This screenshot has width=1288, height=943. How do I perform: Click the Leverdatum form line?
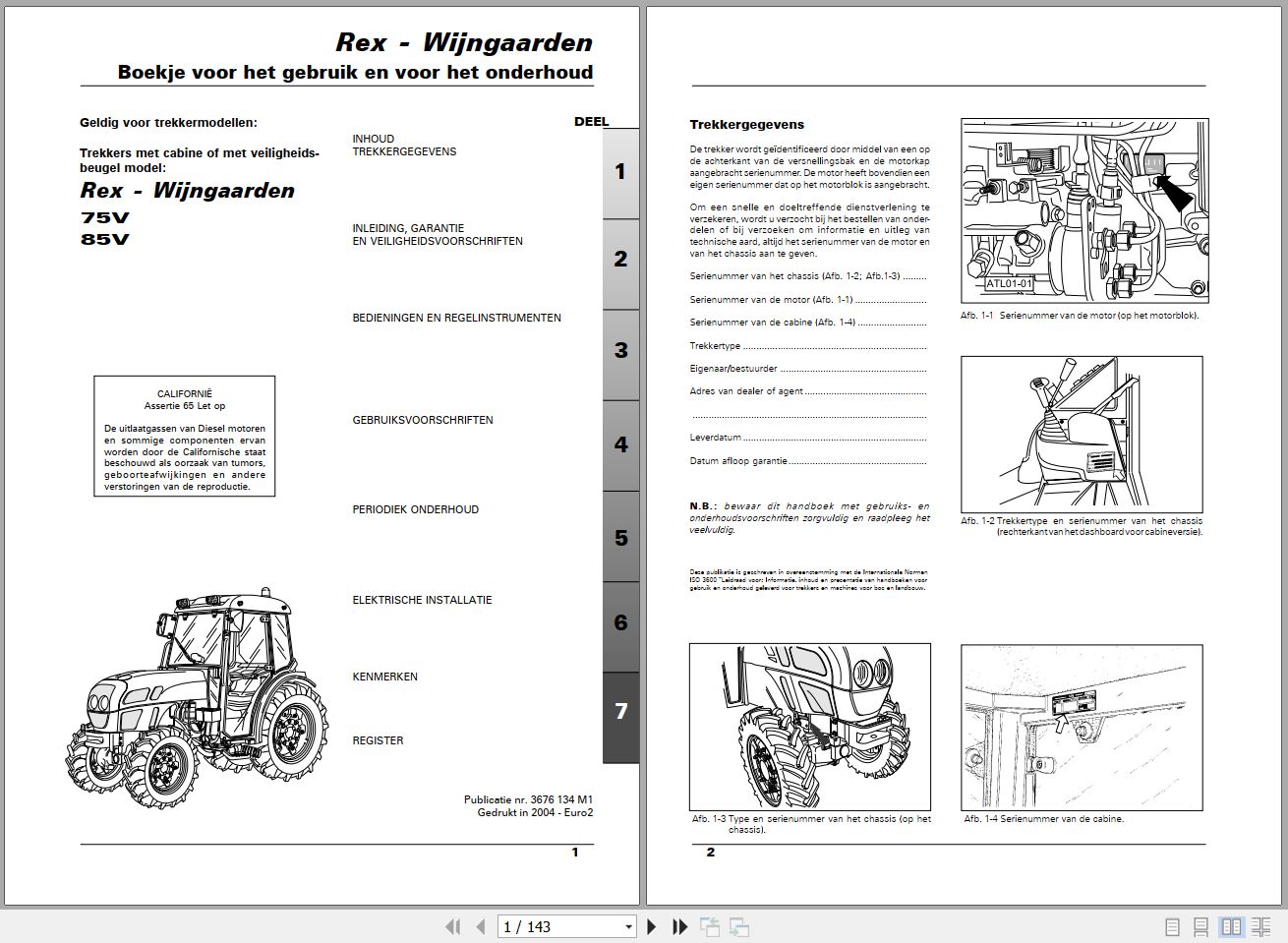(x=808, y=438)
